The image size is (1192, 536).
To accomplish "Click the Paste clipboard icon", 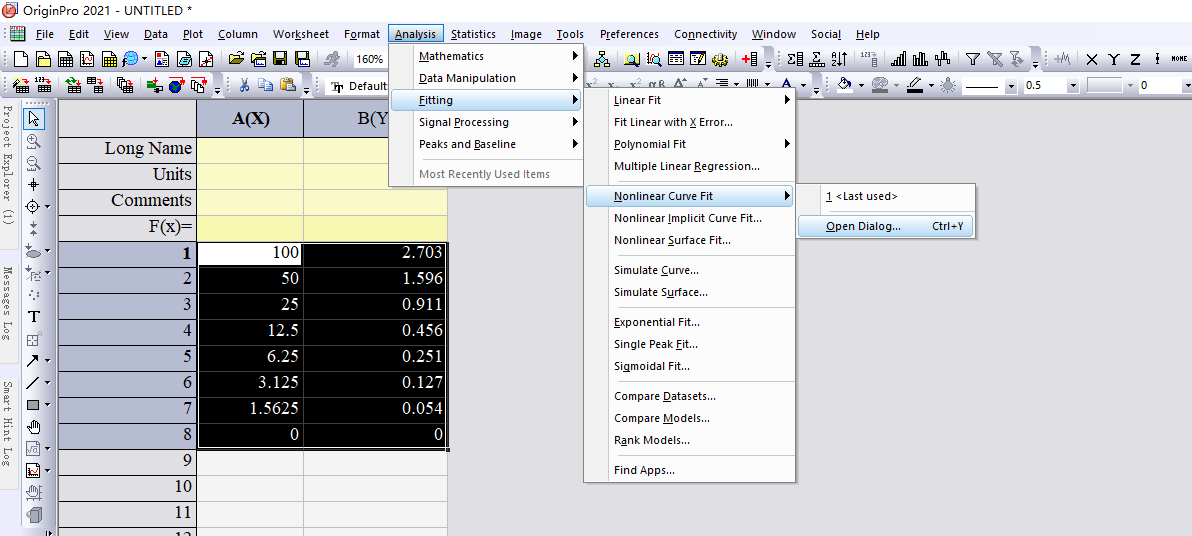I will [287, 85].
